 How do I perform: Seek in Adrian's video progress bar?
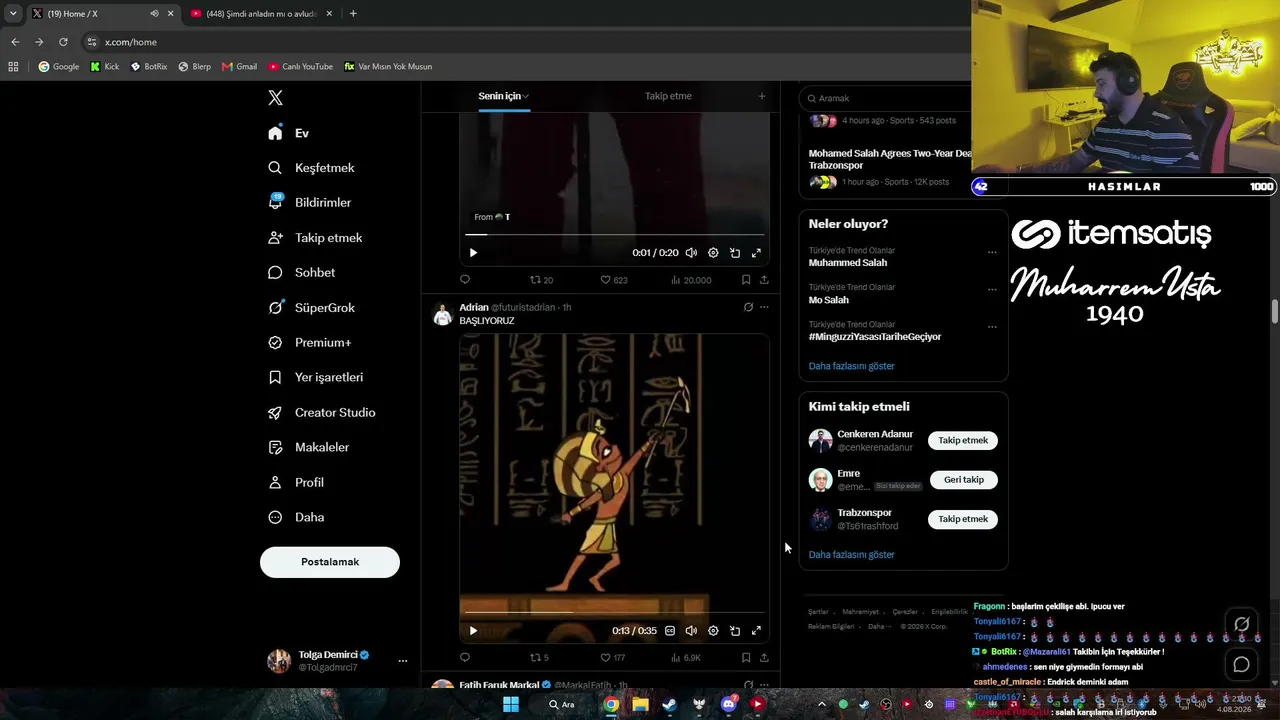pyautogui.click(x=614, y=612)
